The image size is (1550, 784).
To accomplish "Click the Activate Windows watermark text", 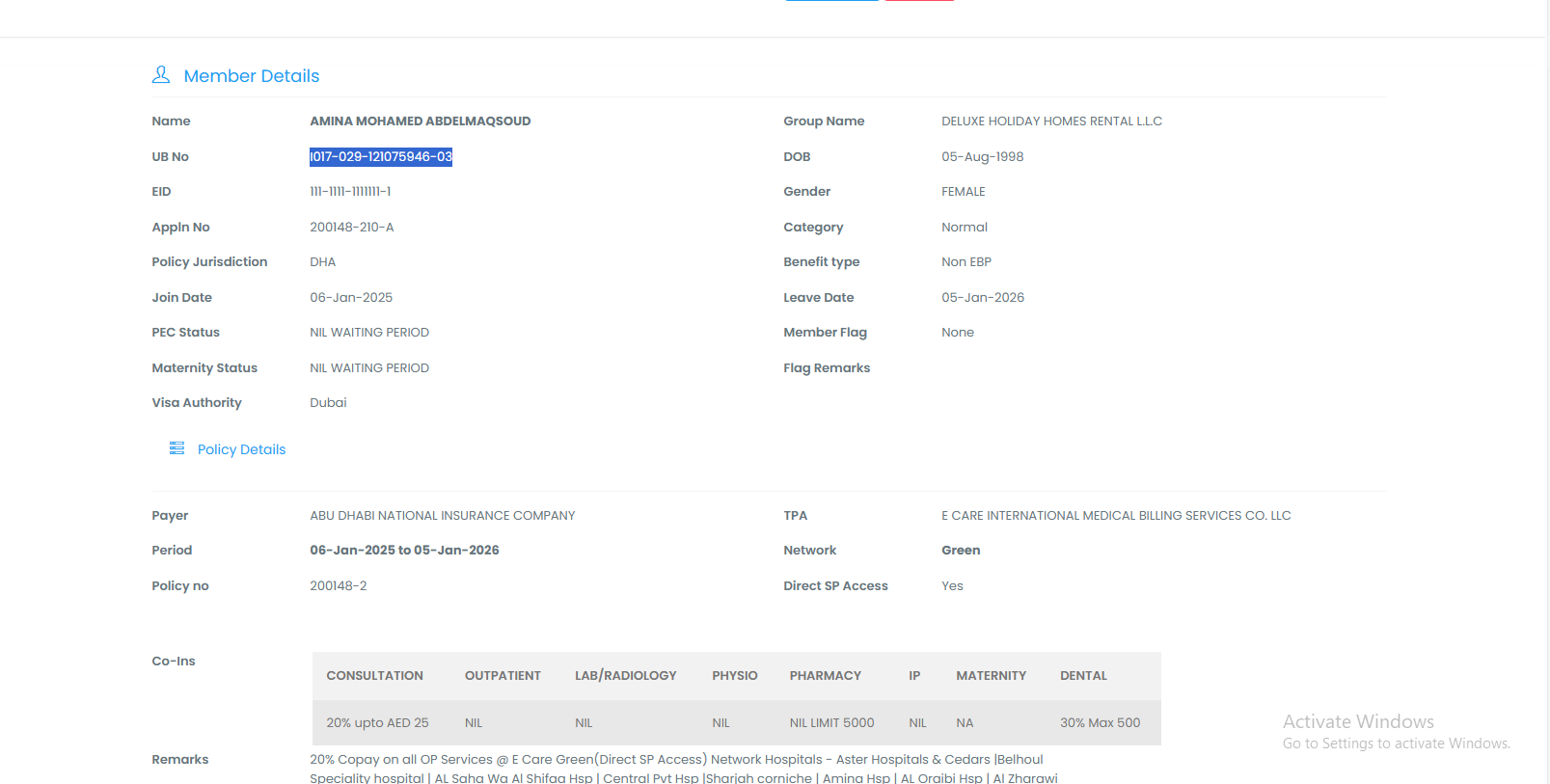I will pos(1357,722).
